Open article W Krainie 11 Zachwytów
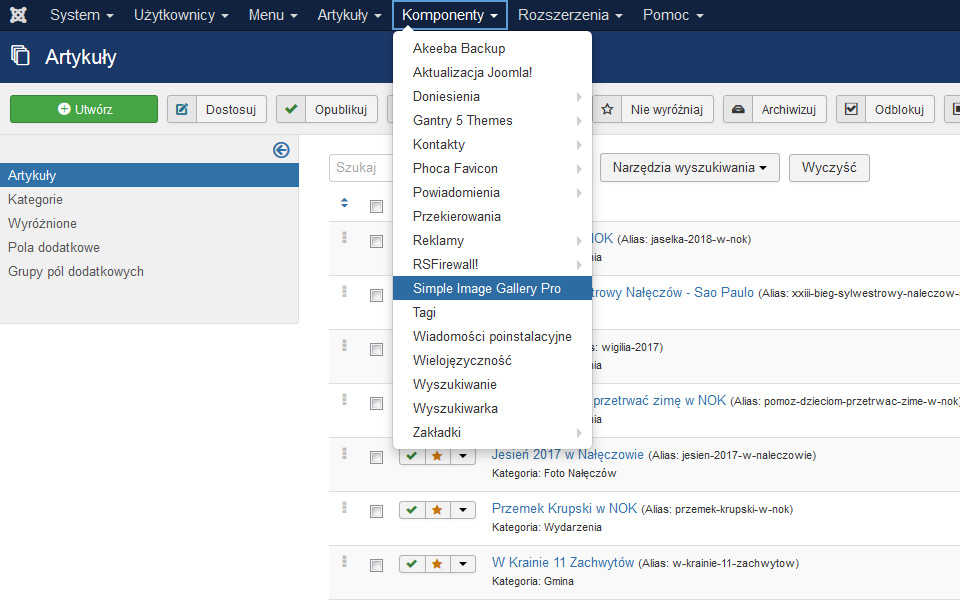 tap(563, 562)
